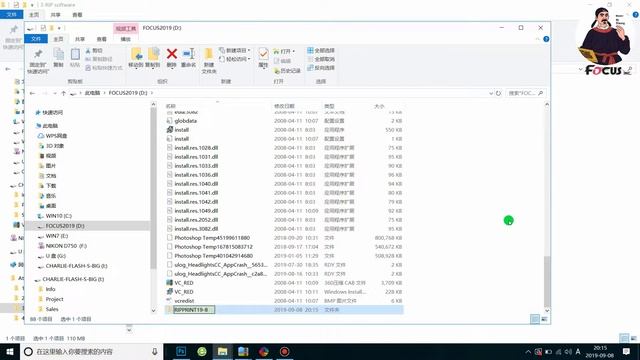Switch to the View (查看) ribbon tab
The width and height of the screenshot is (640, 360).
(x=102, y=39)
